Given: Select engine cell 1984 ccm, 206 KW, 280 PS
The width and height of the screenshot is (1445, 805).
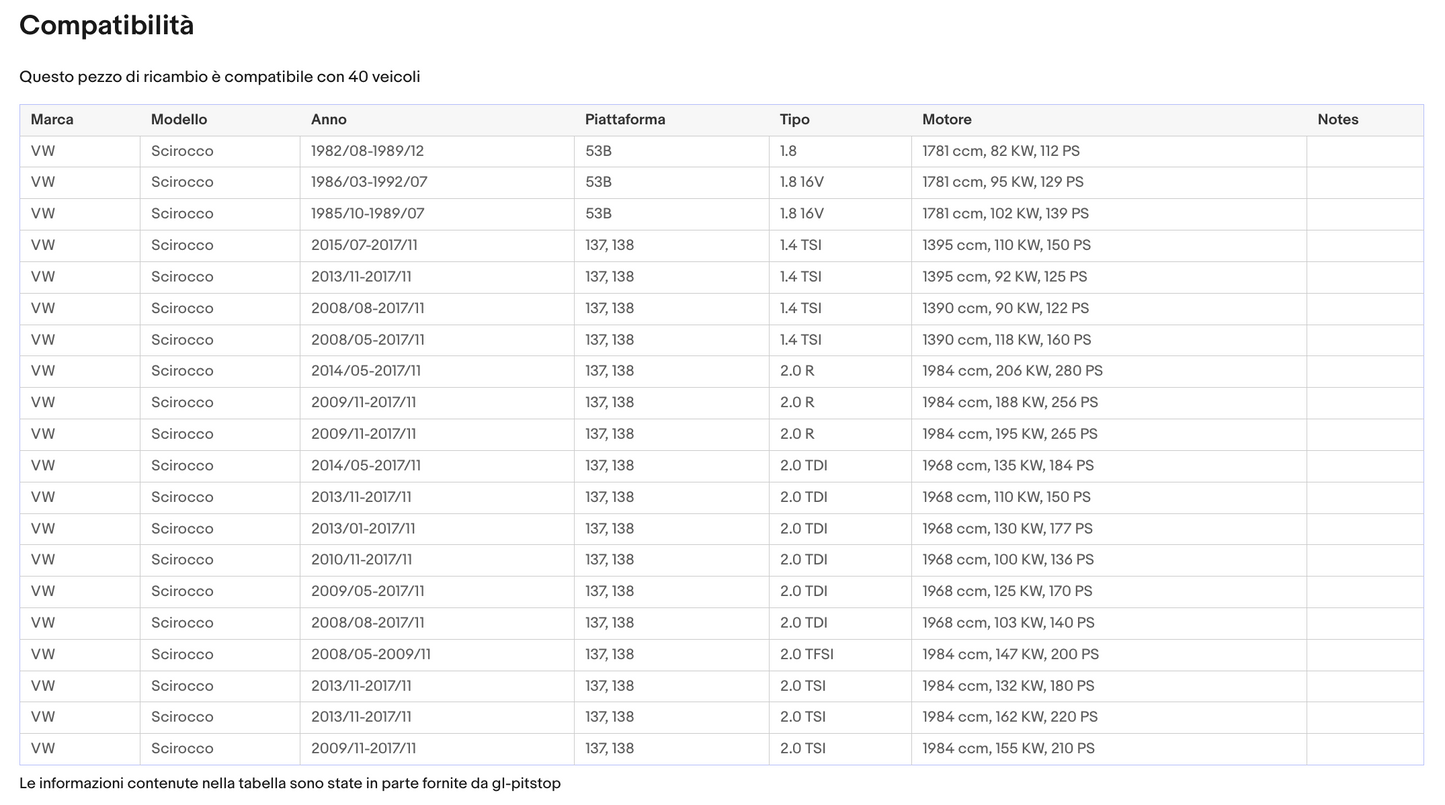Looking at the screenshot, I should [1012, 371].
